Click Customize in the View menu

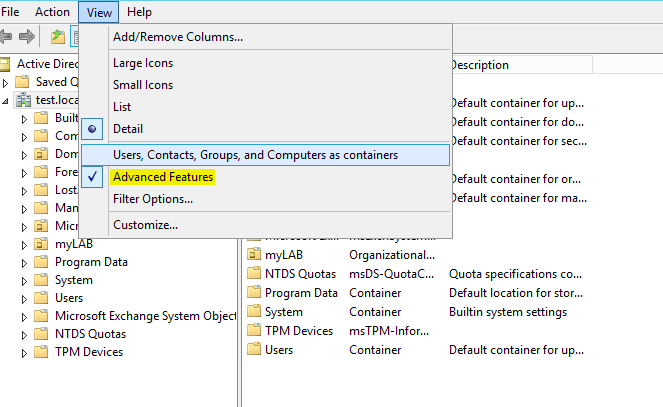(145, 225)
